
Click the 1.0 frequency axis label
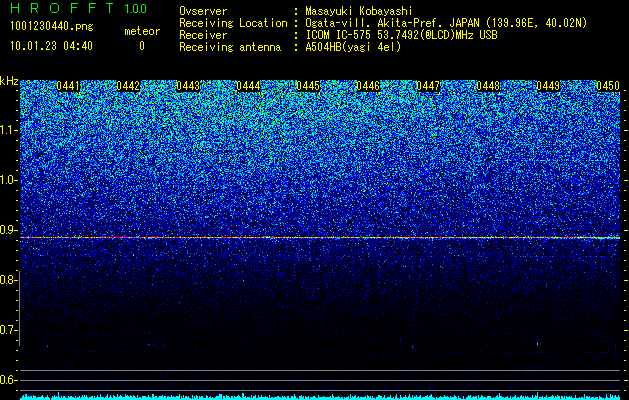[8, 181]
